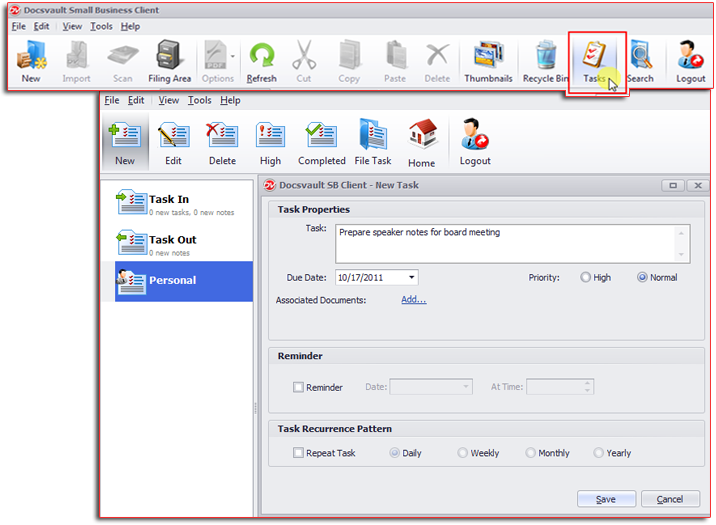This screenshot has width=716, height=525.
Task: Cancel the new task dialog
Action: [670, 499]
